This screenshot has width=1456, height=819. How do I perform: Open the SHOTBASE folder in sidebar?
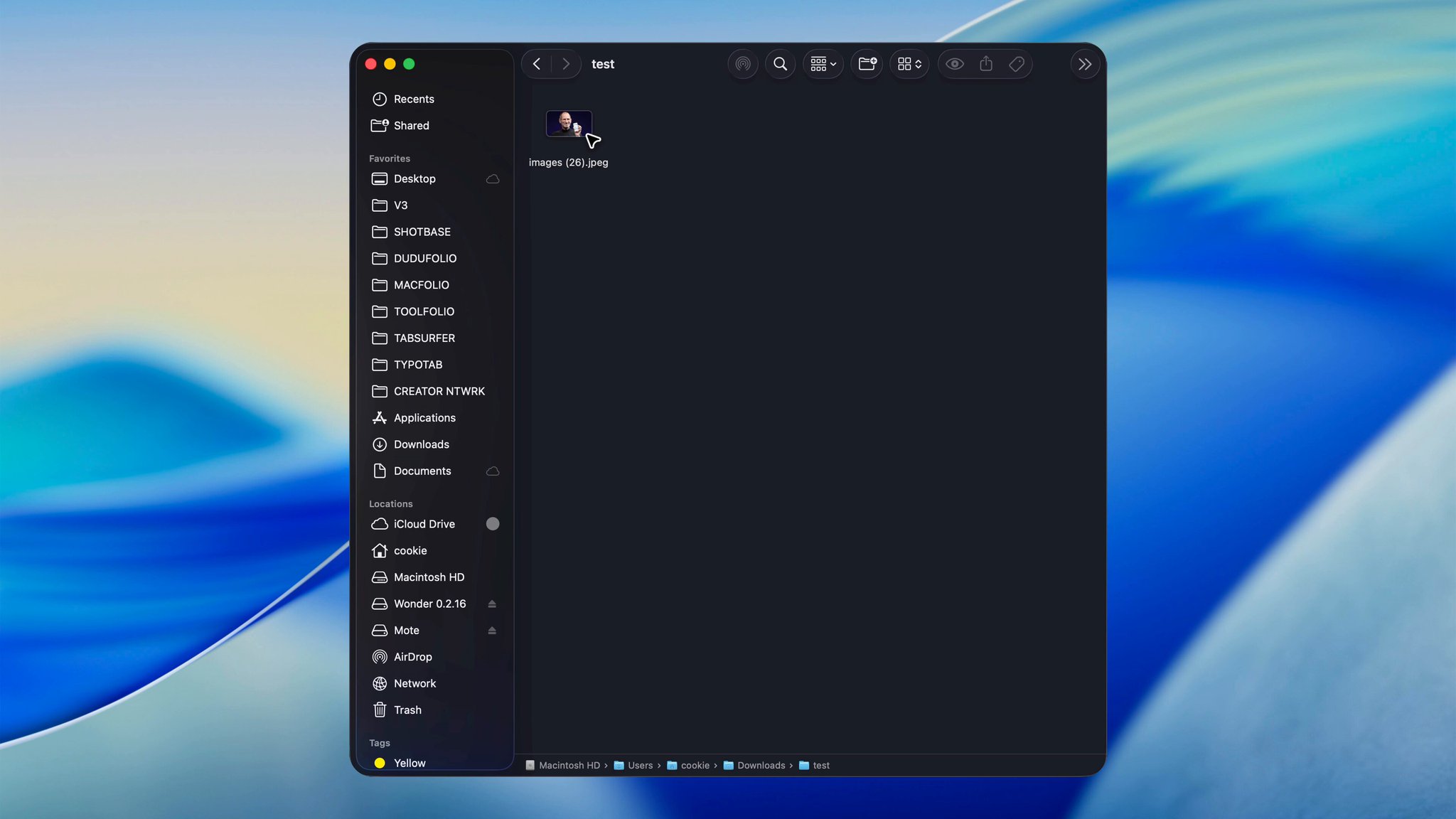[435, 232]
